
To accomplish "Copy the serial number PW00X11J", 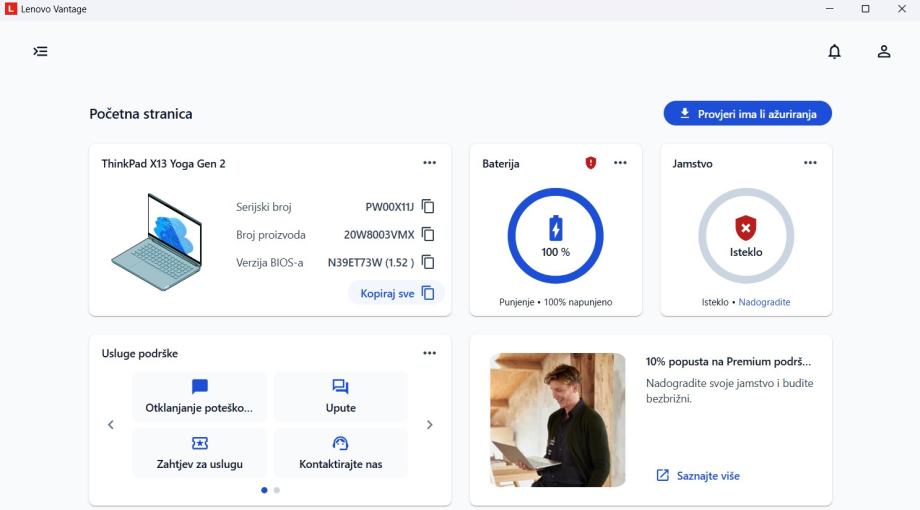I will pyautogui.click(x=428, y=207).
